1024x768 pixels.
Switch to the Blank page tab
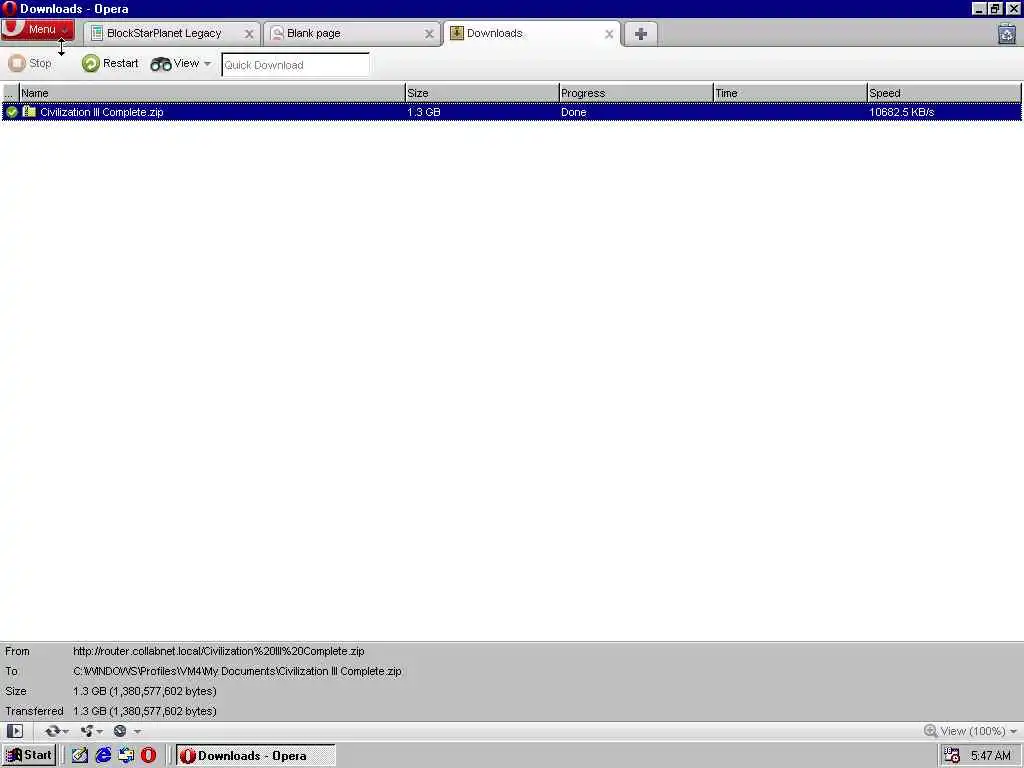point(344,33)
